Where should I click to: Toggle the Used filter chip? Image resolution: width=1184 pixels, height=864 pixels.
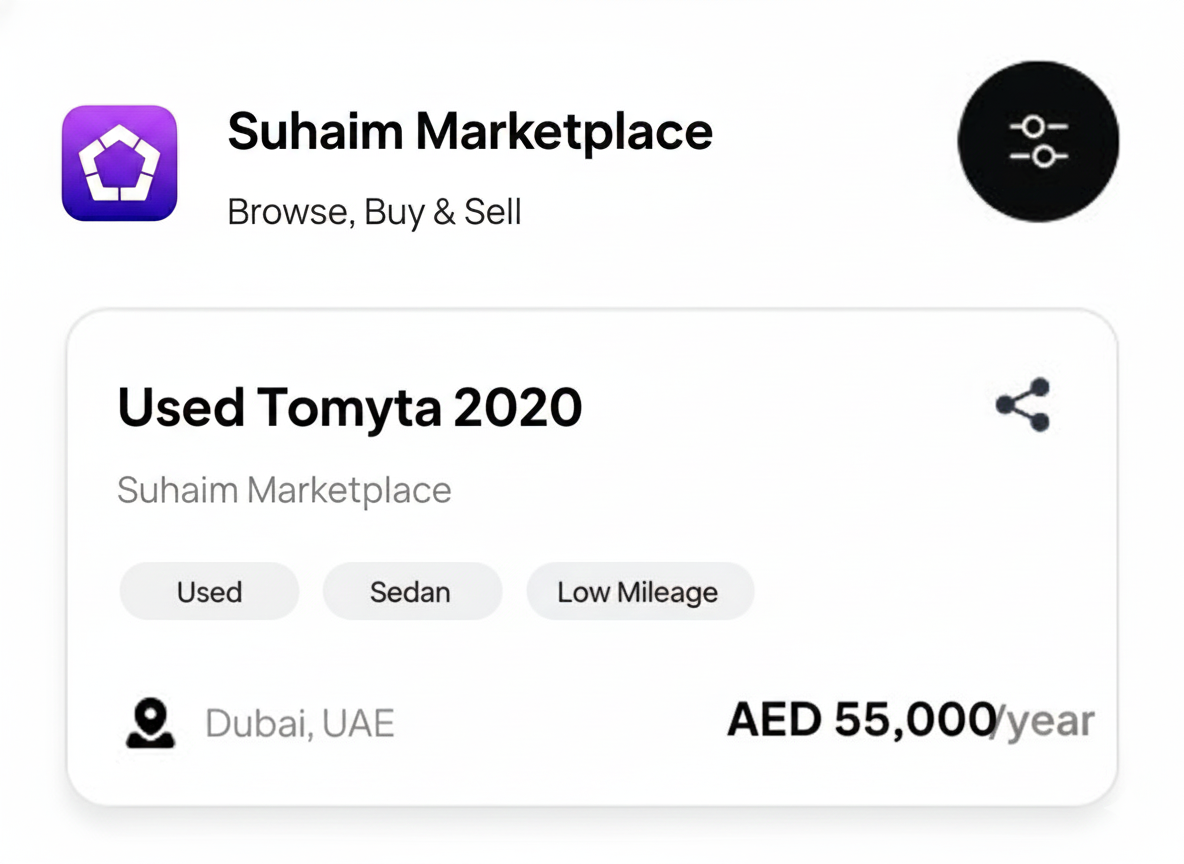[209, 591]
